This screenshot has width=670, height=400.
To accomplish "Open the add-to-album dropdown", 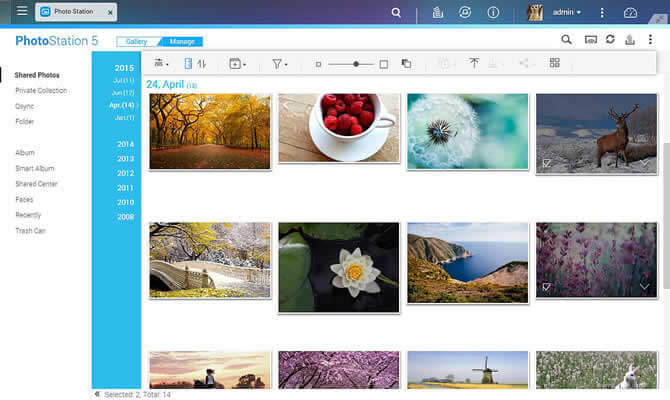I will point(237,63).
